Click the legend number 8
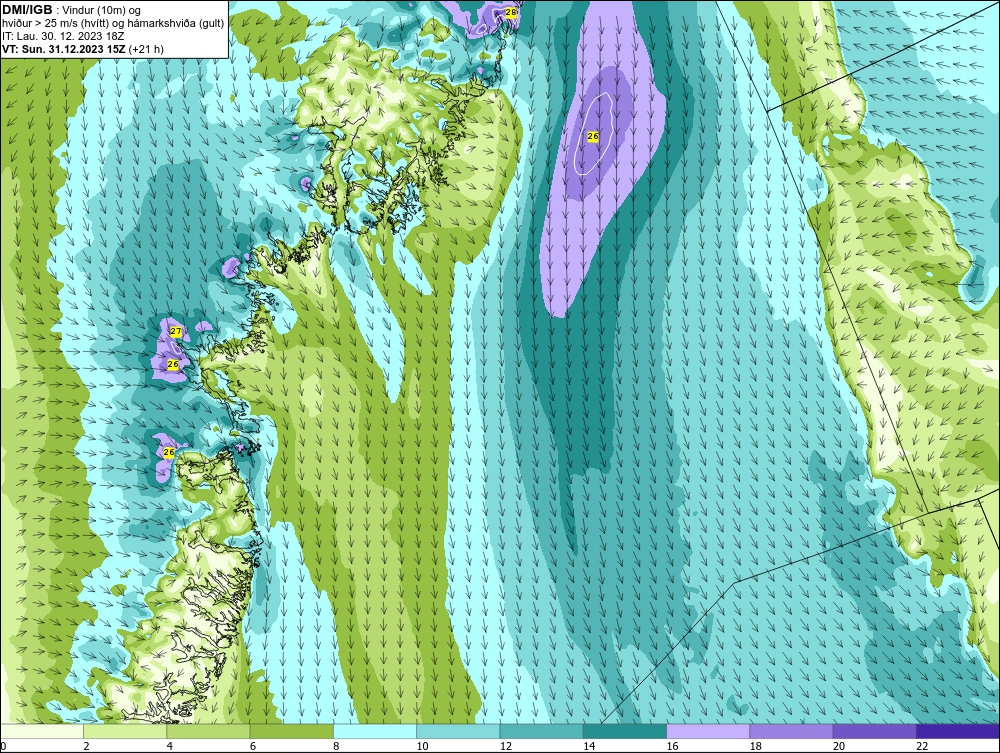This screenshot has height=753, width=1000. pyautogui.click(x=336, y=746)
